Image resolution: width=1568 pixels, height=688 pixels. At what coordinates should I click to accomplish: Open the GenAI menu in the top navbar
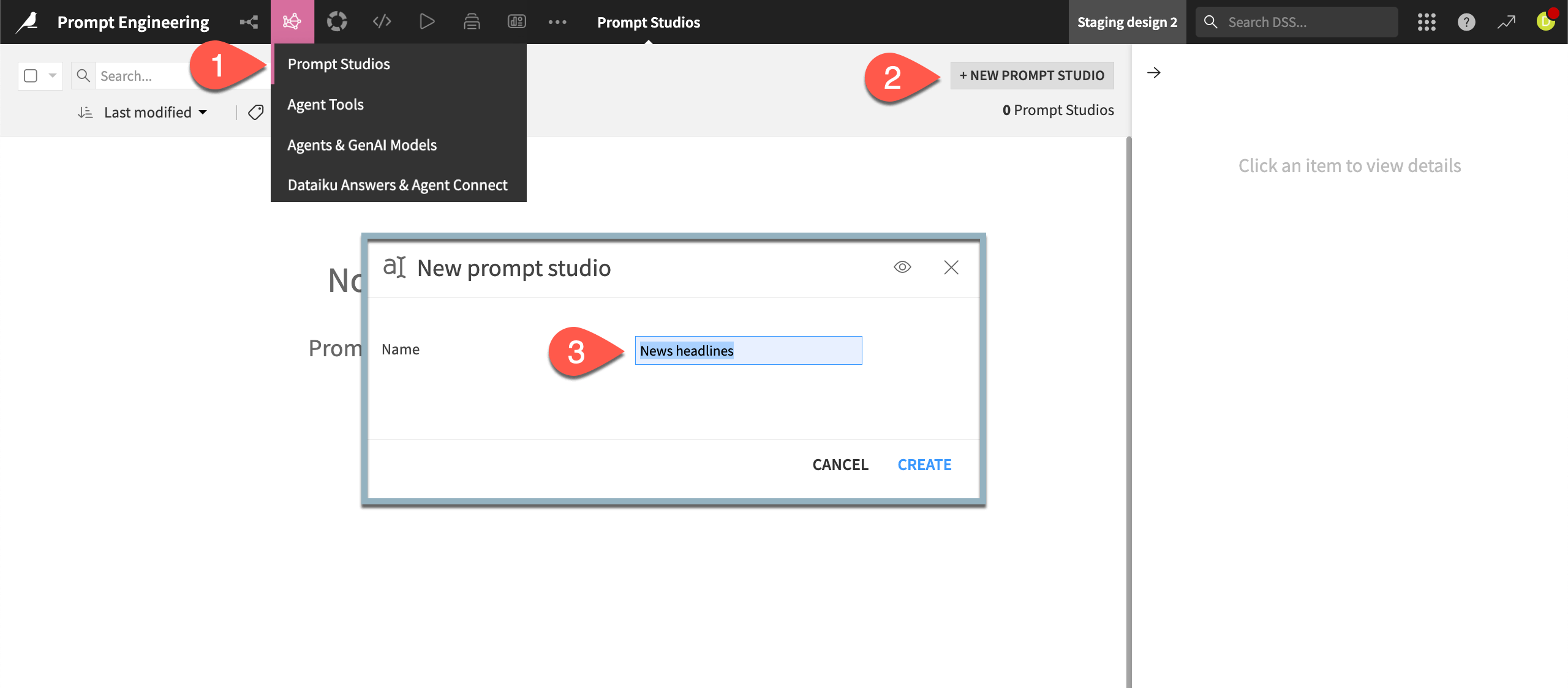click(293, 21)
